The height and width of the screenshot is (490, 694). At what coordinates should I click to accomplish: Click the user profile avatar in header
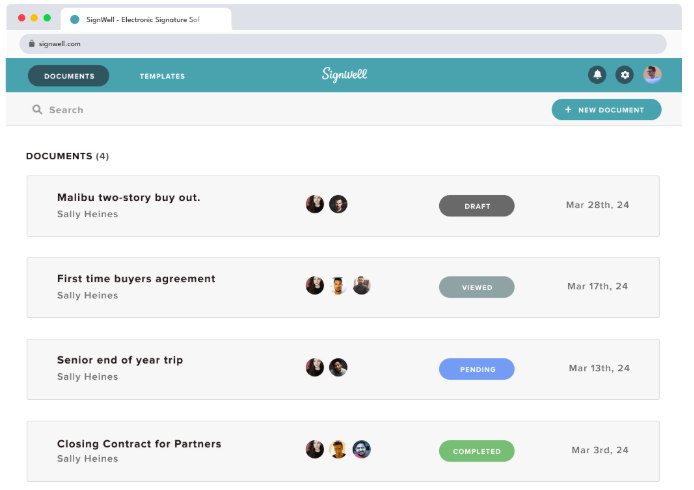point(652,75)
